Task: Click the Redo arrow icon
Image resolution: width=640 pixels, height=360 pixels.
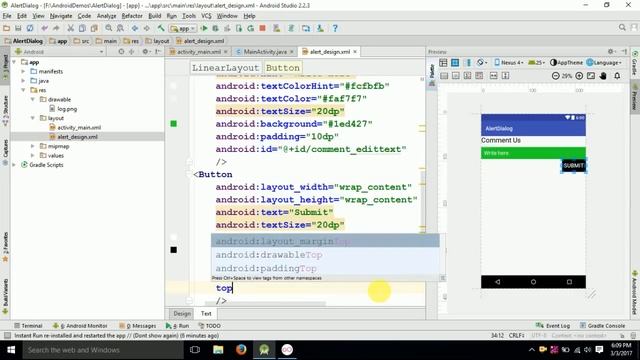Action: click(56, 28)
